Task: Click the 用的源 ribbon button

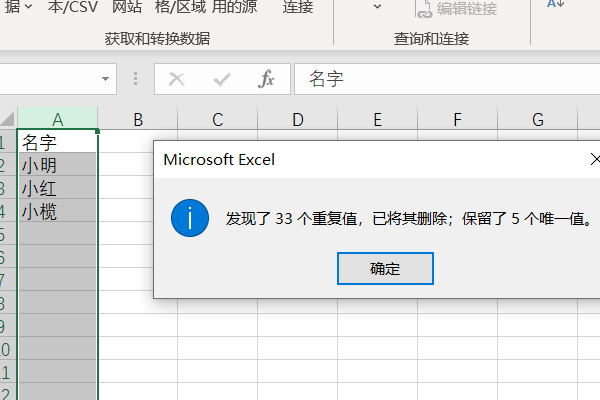Action: coord(234,7)
